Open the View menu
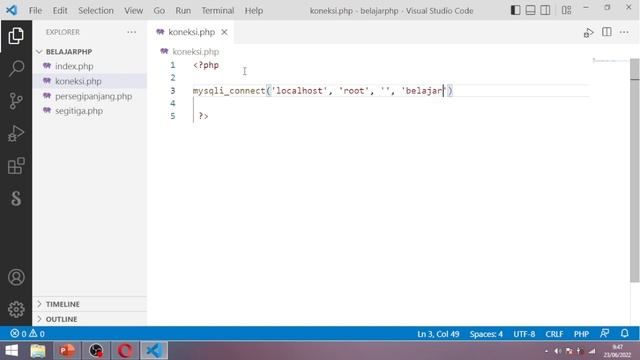Screen dimensions: 640x360 [133, 11]
